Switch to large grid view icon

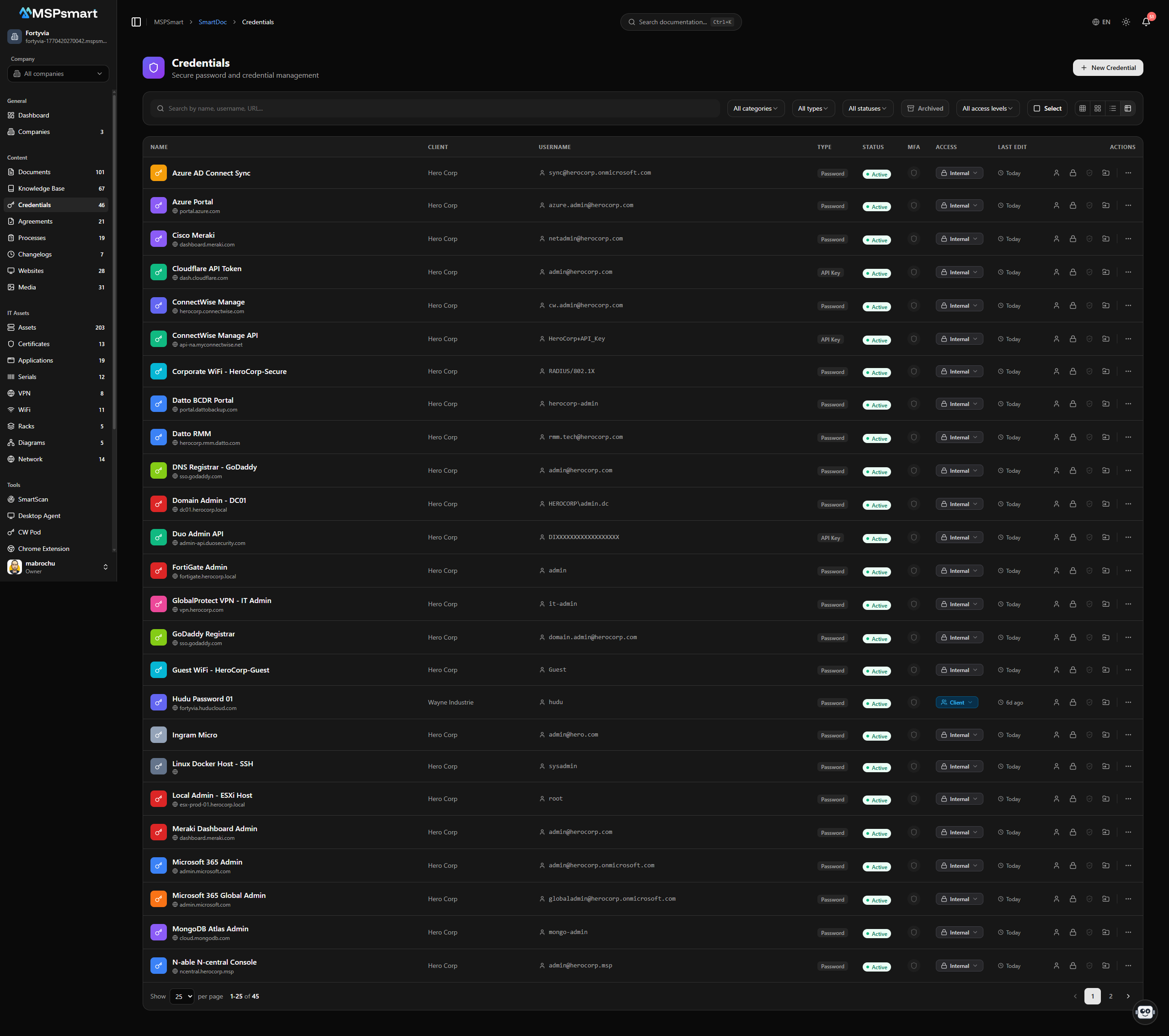[1097, 108]
